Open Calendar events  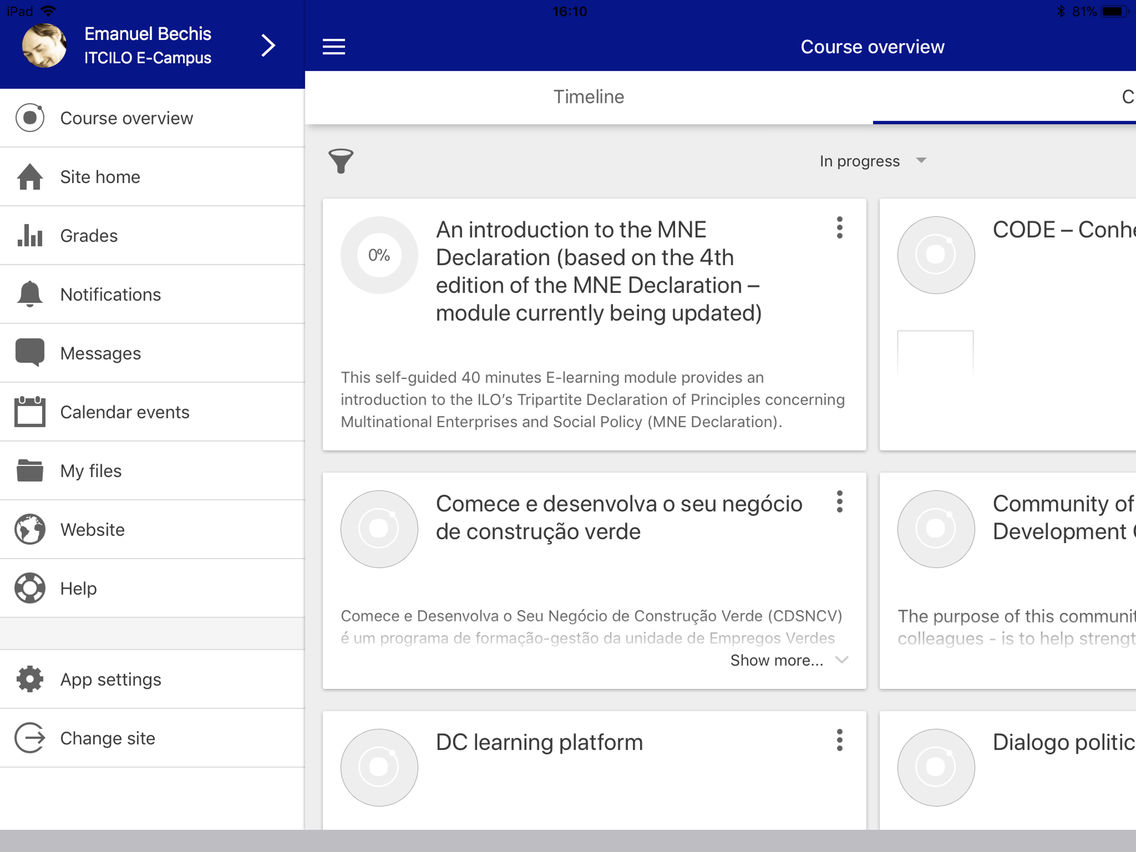tap(124, 411)
